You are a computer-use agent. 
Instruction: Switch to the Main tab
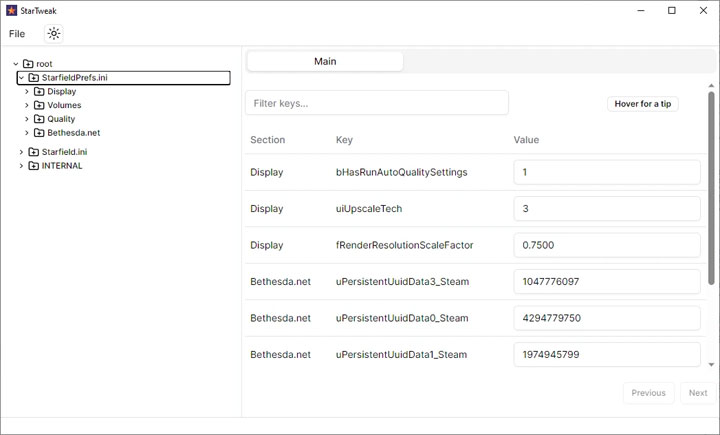click(325, 61)
